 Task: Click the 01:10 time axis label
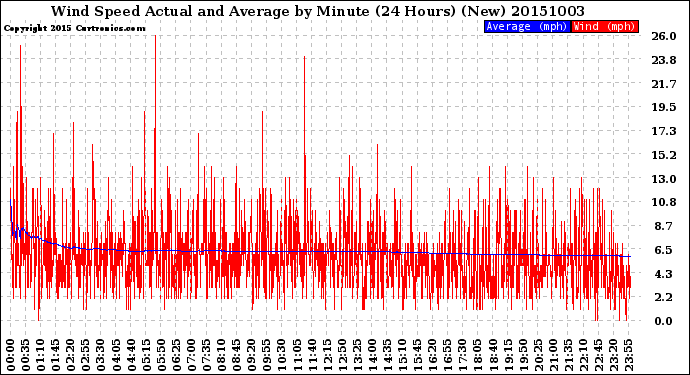[40, 355]
